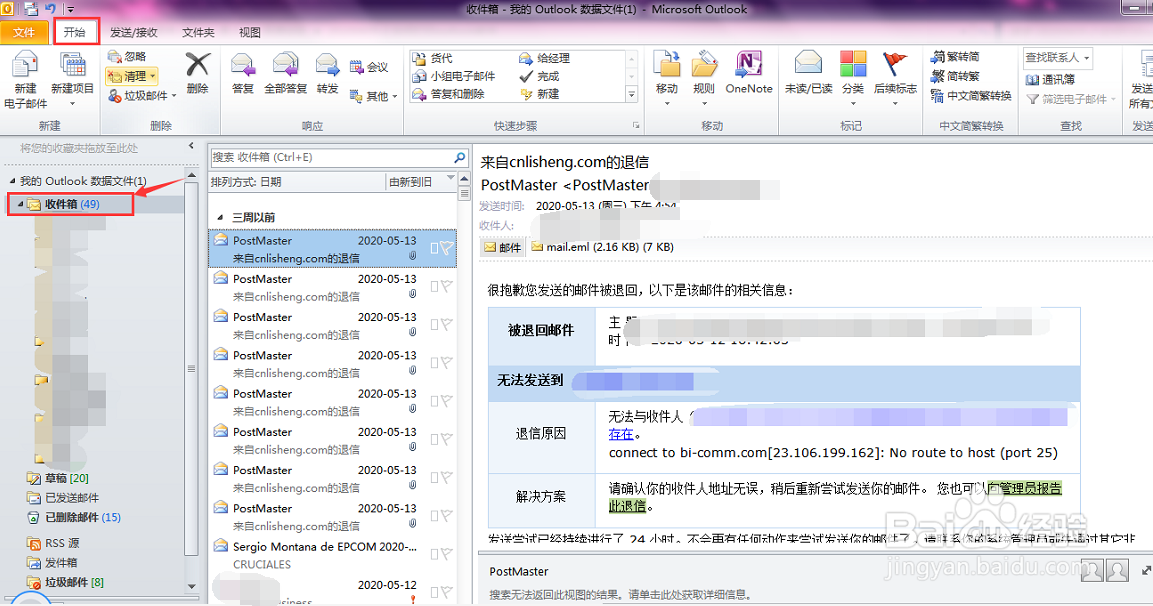The image size is (1153, 606).
Task: Switch to the 发送/接收 tab
Action: coord(134,32)
